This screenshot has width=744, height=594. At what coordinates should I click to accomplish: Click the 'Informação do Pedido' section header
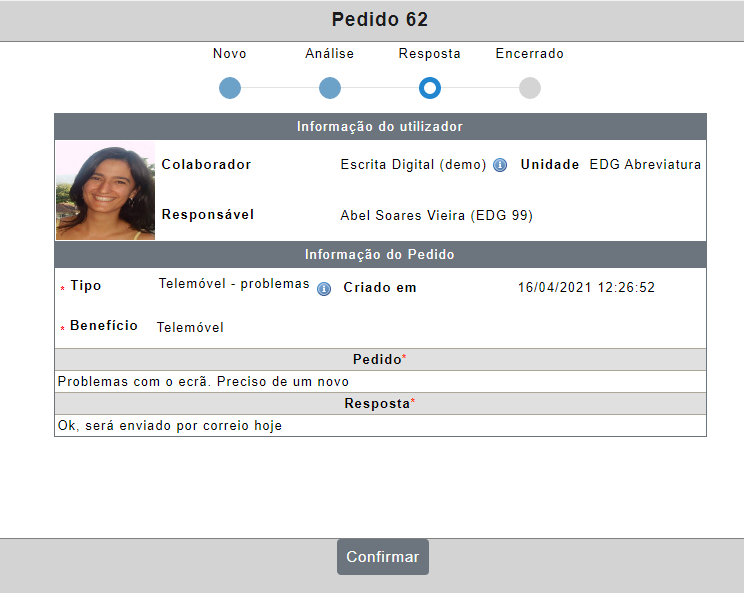(380, 254)
